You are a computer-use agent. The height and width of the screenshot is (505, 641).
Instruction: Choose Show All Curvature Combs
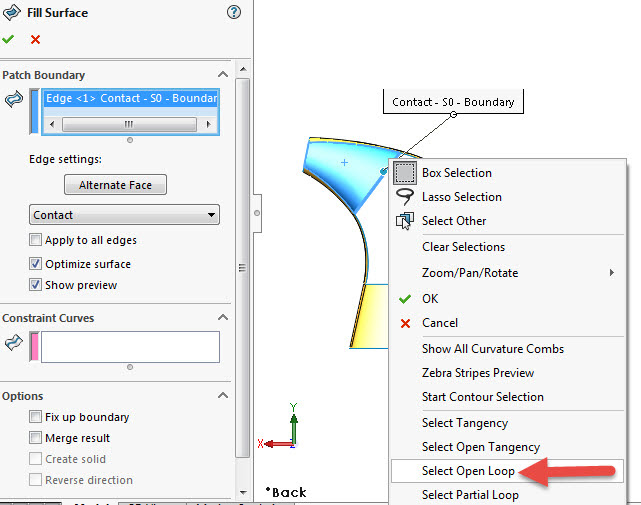(493, 349)
